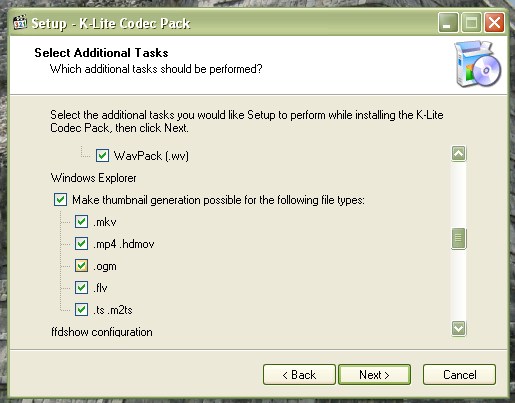Click the task list scrollbar thumb
The width and height of the screenshot is (515, 403).
click(x=459, y=238)
